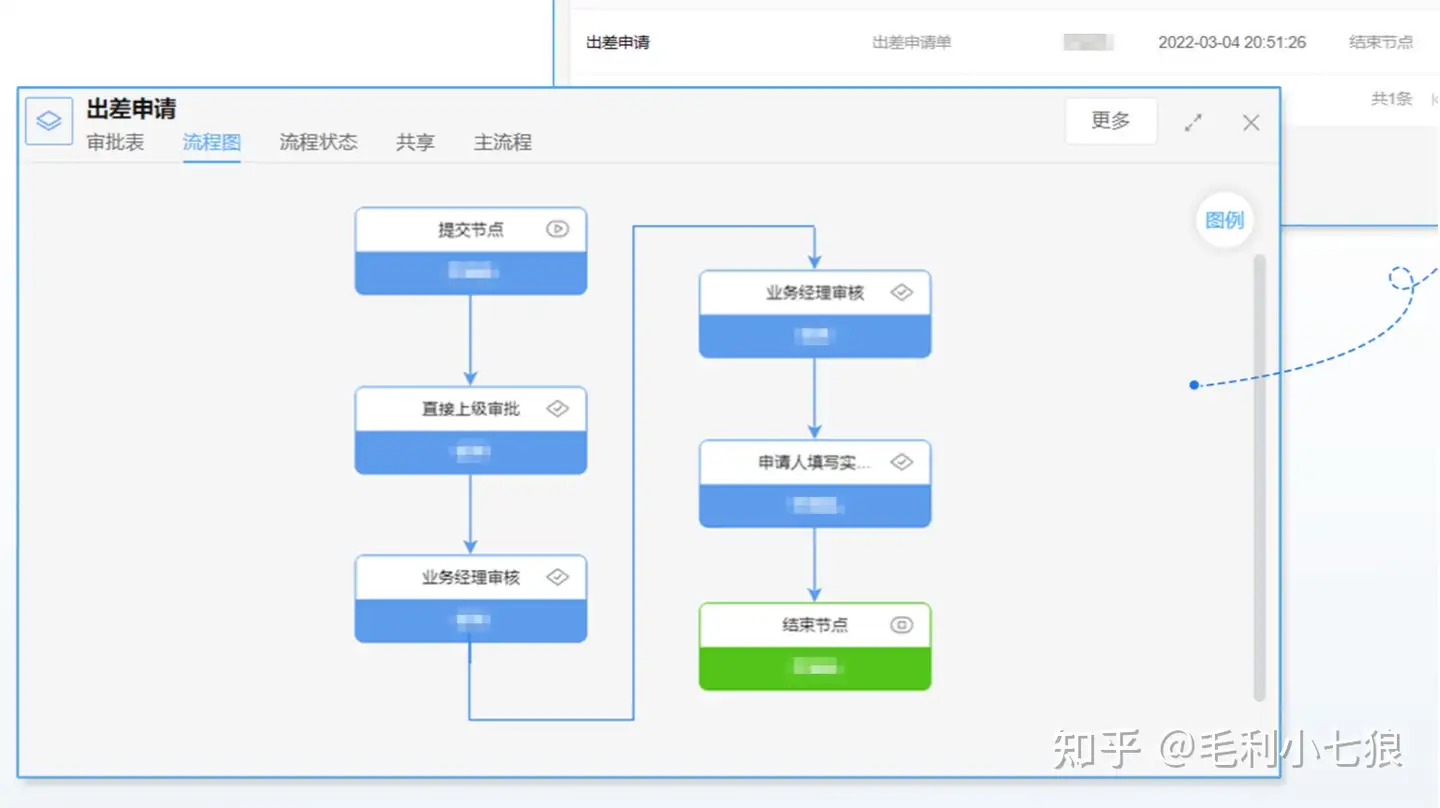1440x808 pixels.
Task: Click the icon on 业务经理审核 node below 直接上级审批
Action: [x=557, y=577]
